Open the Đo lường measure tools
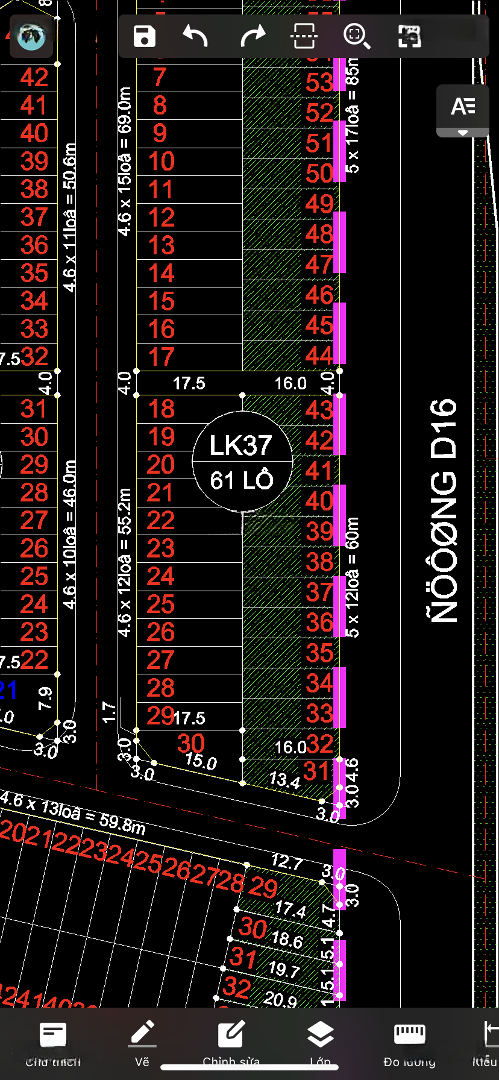Image resolution: width=499 pixels, height=1080 pixels. 409,1043
